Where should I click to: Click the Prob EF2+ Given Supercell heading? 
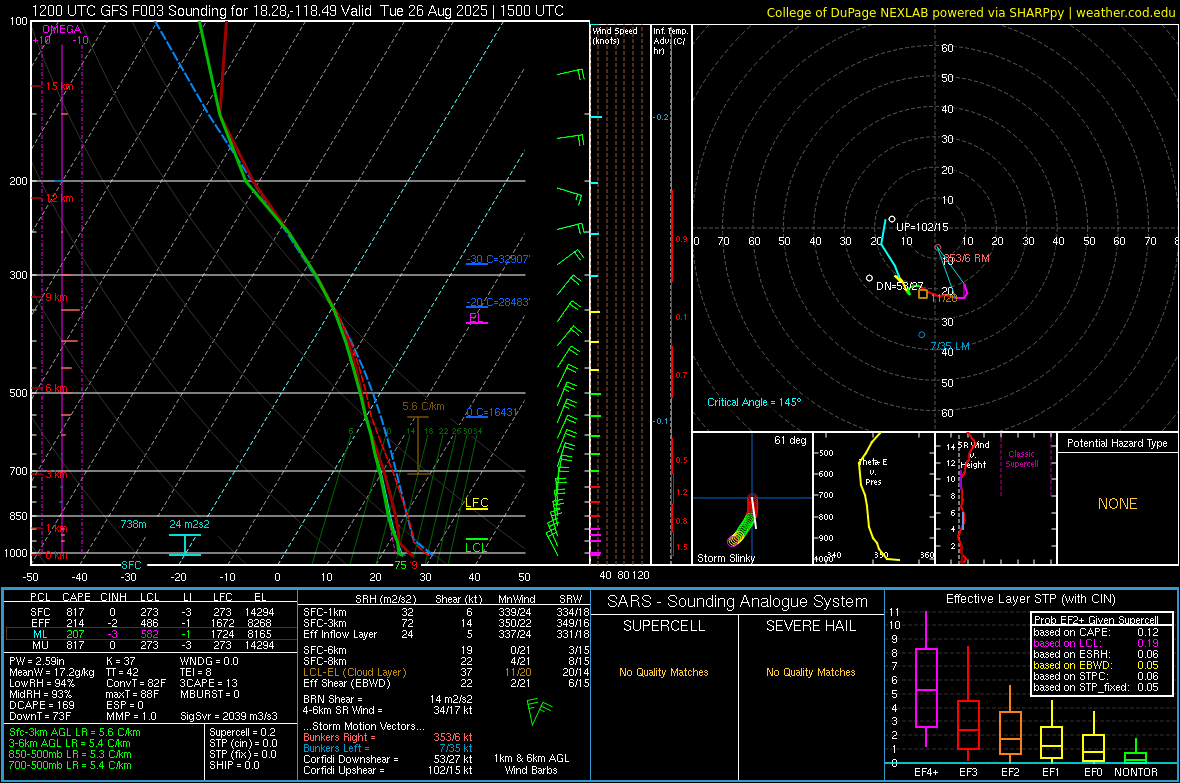tap(1096, 620)
